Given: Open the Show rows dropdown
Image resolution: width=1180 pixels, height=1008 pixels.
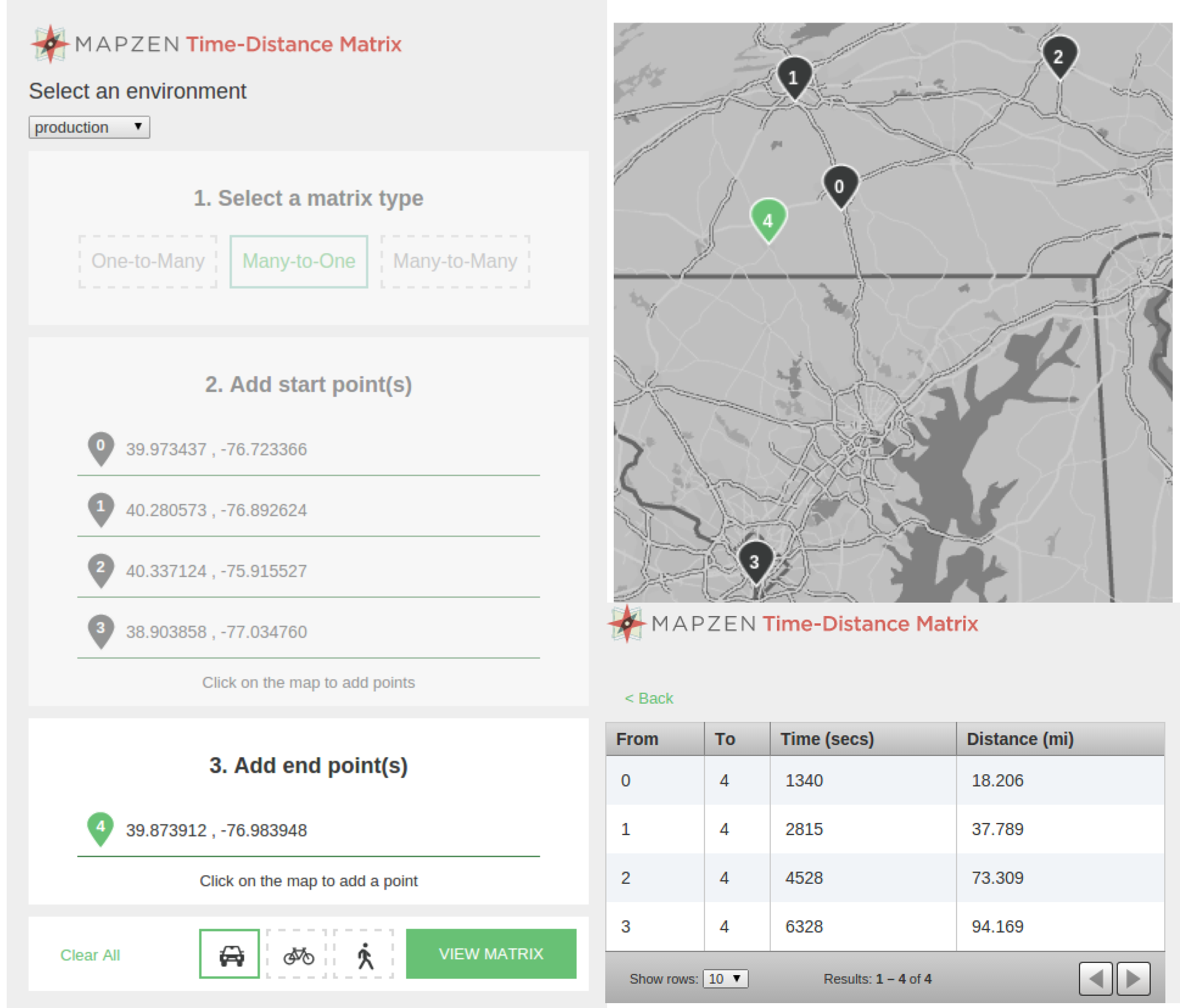Looking at the screenshot, I should point(725,979).
